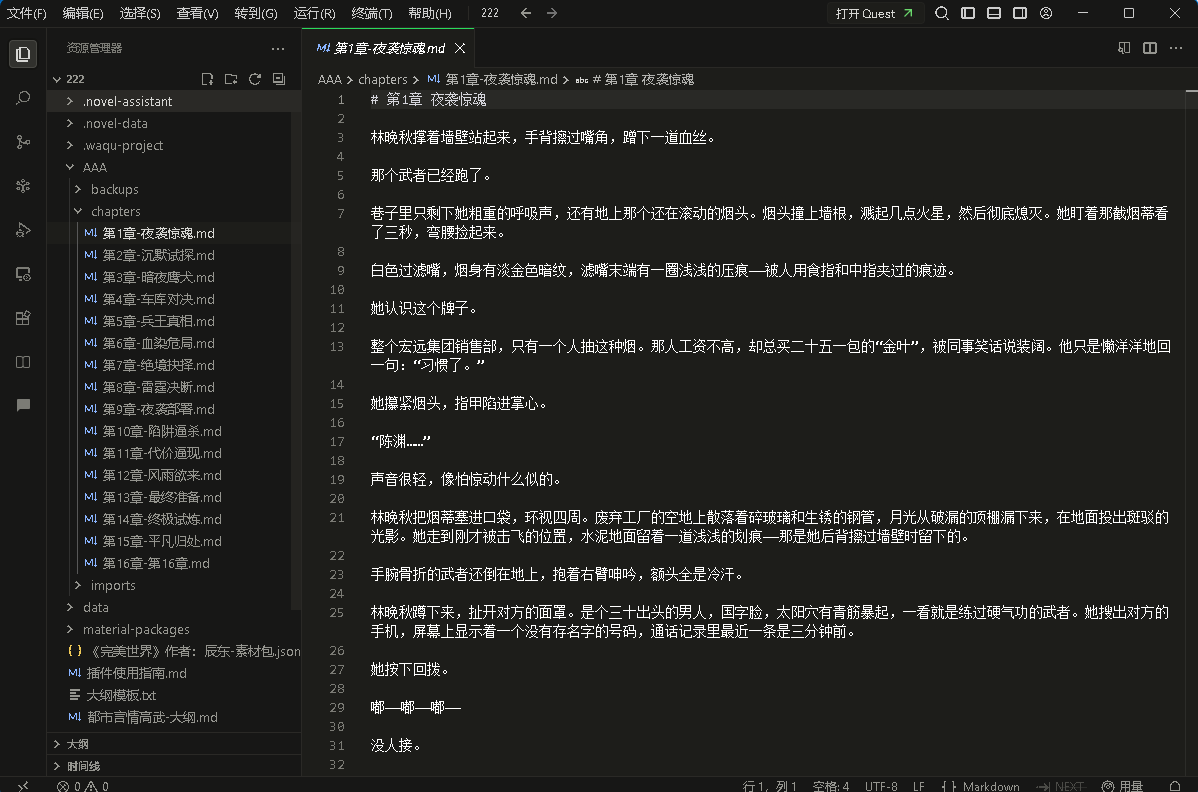Open editor more actions menu
Image resolution: width=1198 pixels, height=792 pixels.
tap(1176, 48)
